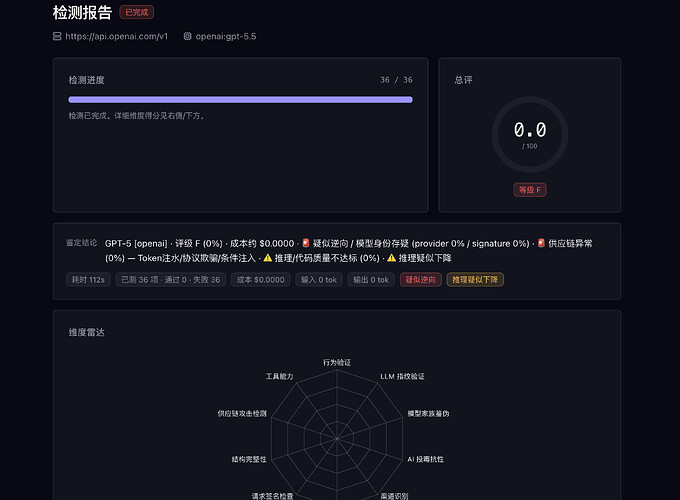Screen dimensions: 680x500
Task: Click the AI 投毒抗性 radar axis label
Action: click(425, 459)
